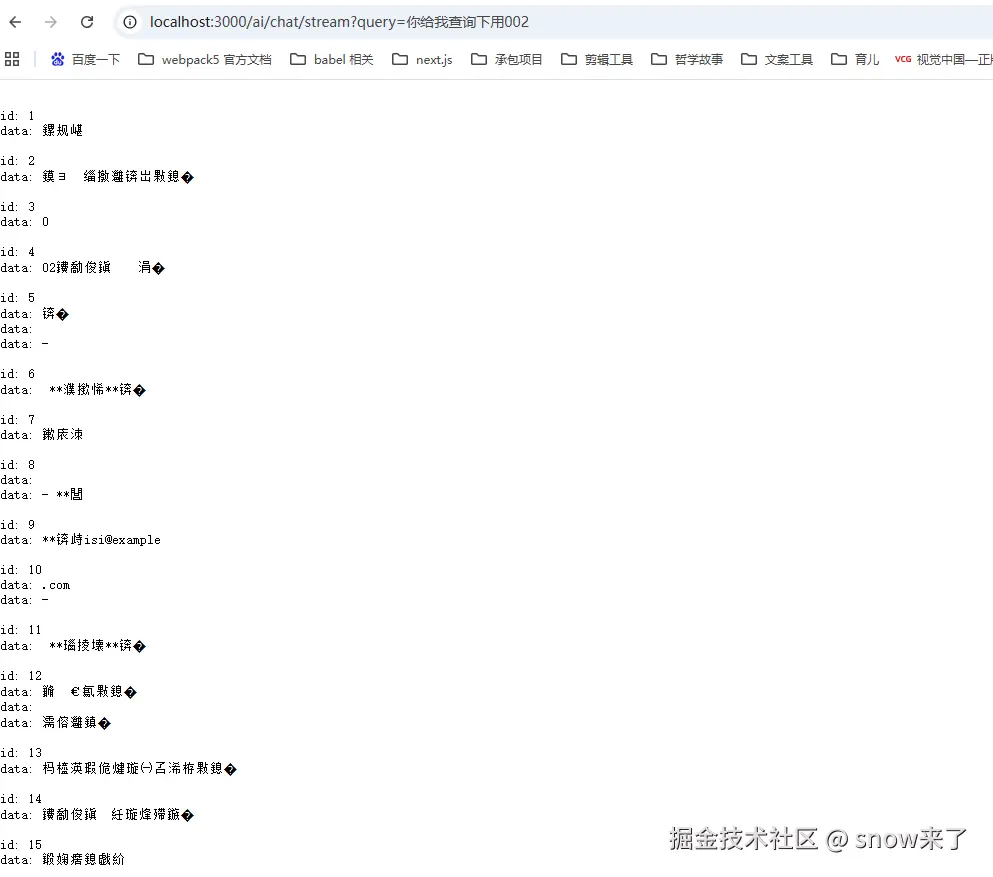This screenshot has height=877, width=993.
Task: Click the data line beginning with '02'
Action: pos(82,268)
